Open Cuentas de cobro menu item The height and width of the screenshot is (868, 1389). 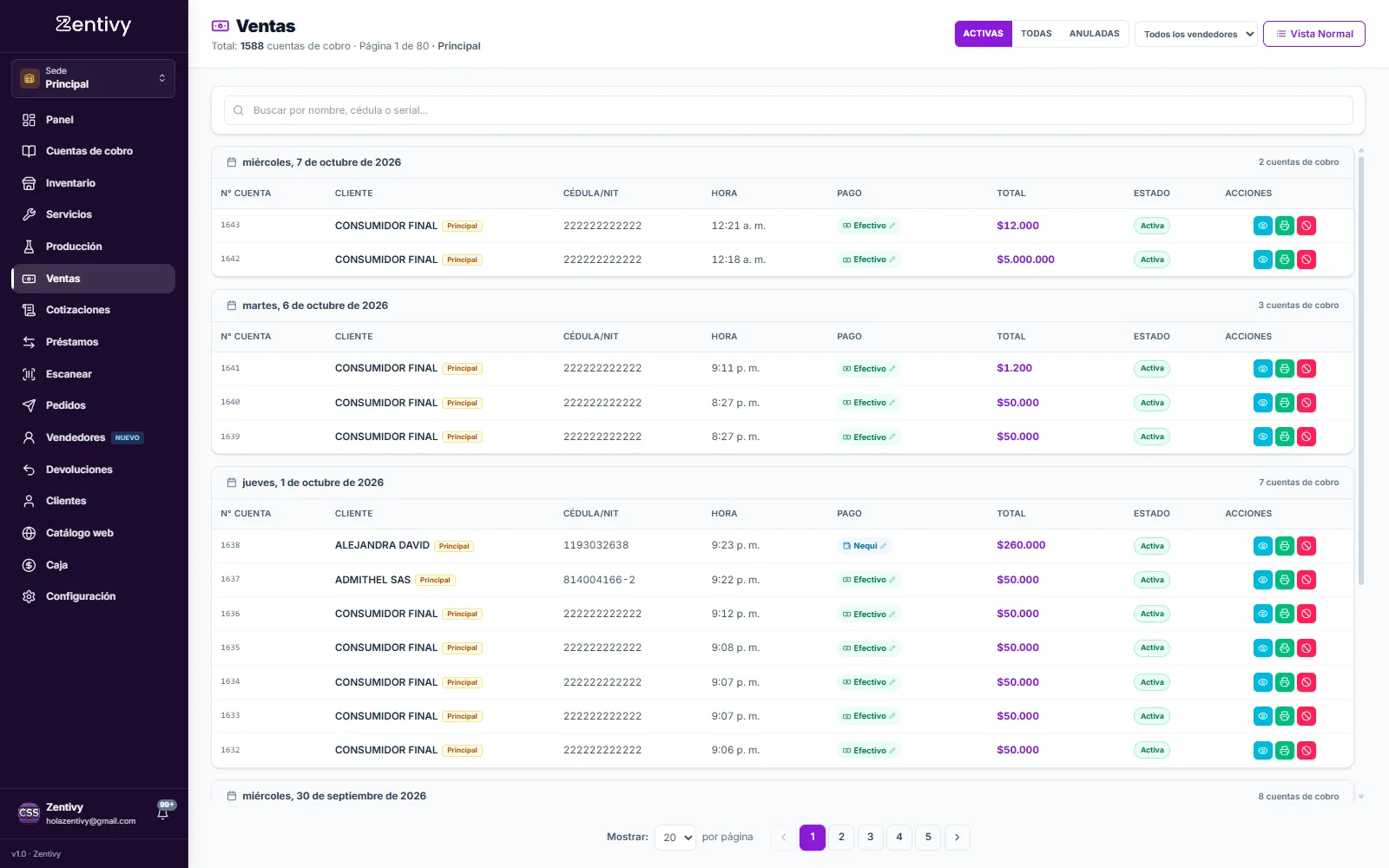[x=93, y=151]
